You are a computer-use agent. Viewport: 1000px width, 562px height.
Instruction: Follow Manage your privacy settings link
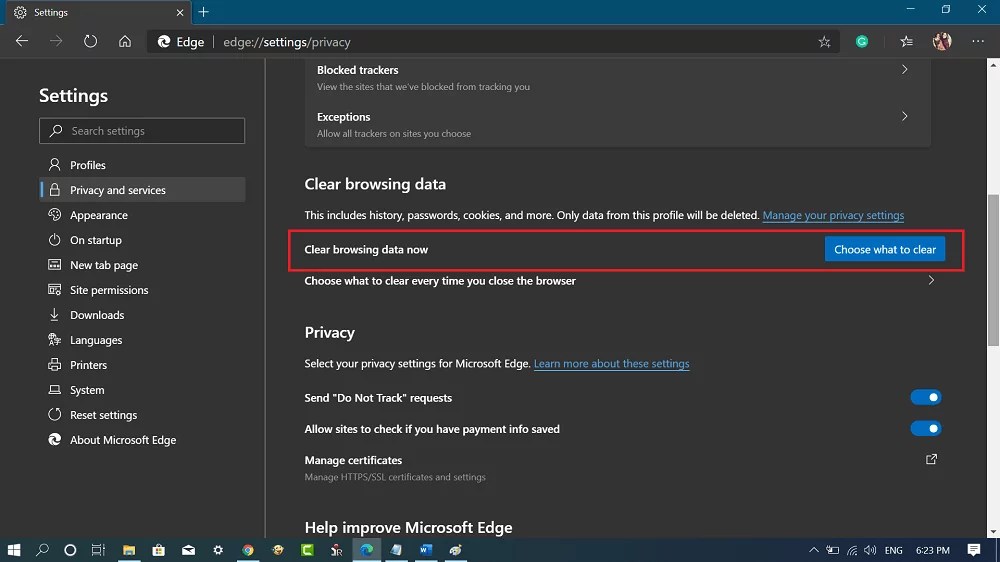[833, 215]
